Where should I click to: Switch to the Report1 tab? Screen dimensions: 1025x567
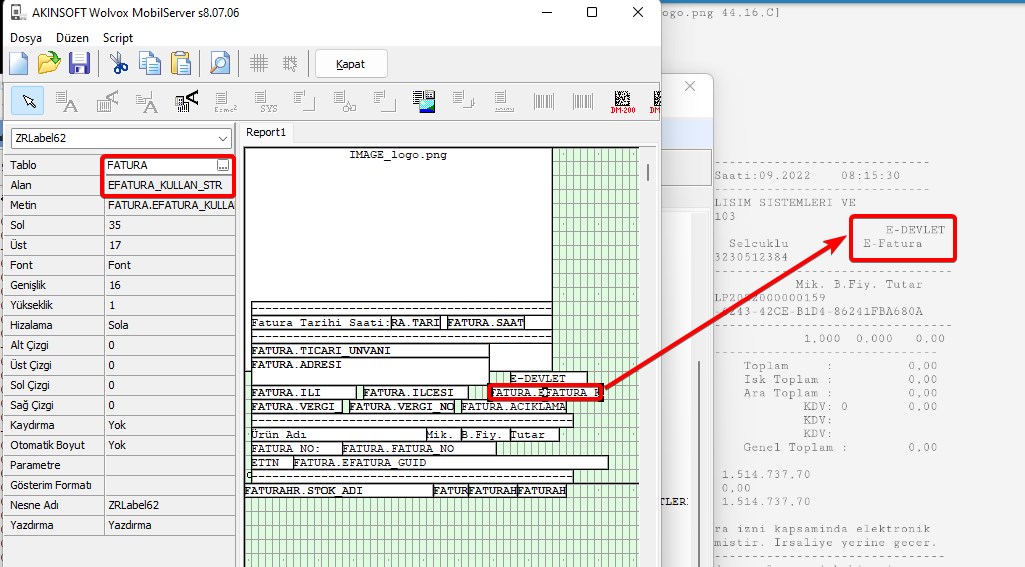pos(265,132)
